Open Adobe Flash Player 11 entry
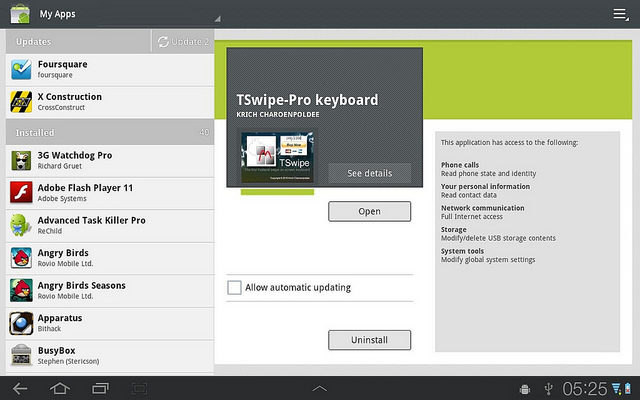 coord(110,193)
